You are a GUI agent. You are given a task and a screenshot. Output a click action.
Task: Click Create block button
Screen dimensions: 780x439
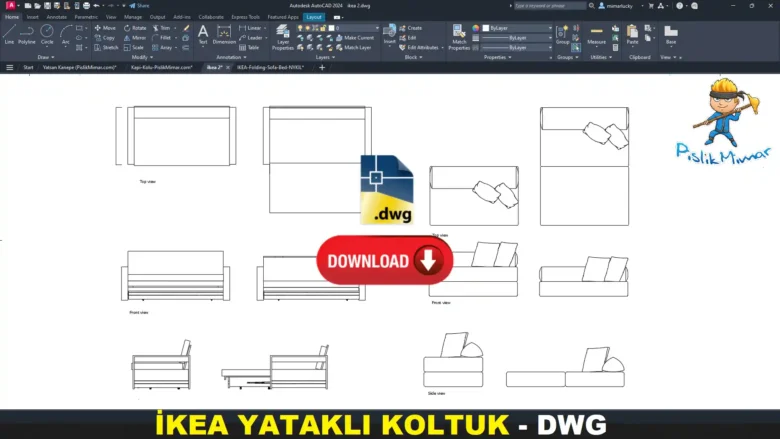click(410, 28)
